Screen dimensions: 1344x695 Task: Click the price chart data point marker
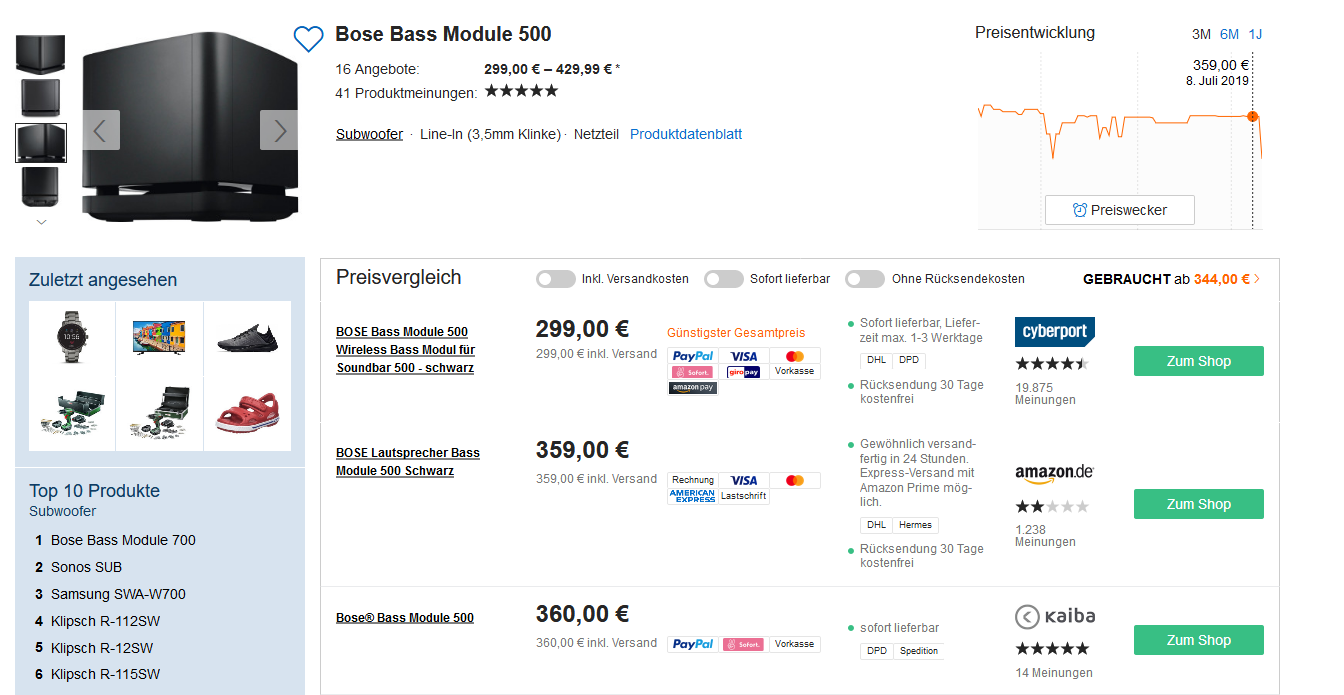tap(1252, 117)
